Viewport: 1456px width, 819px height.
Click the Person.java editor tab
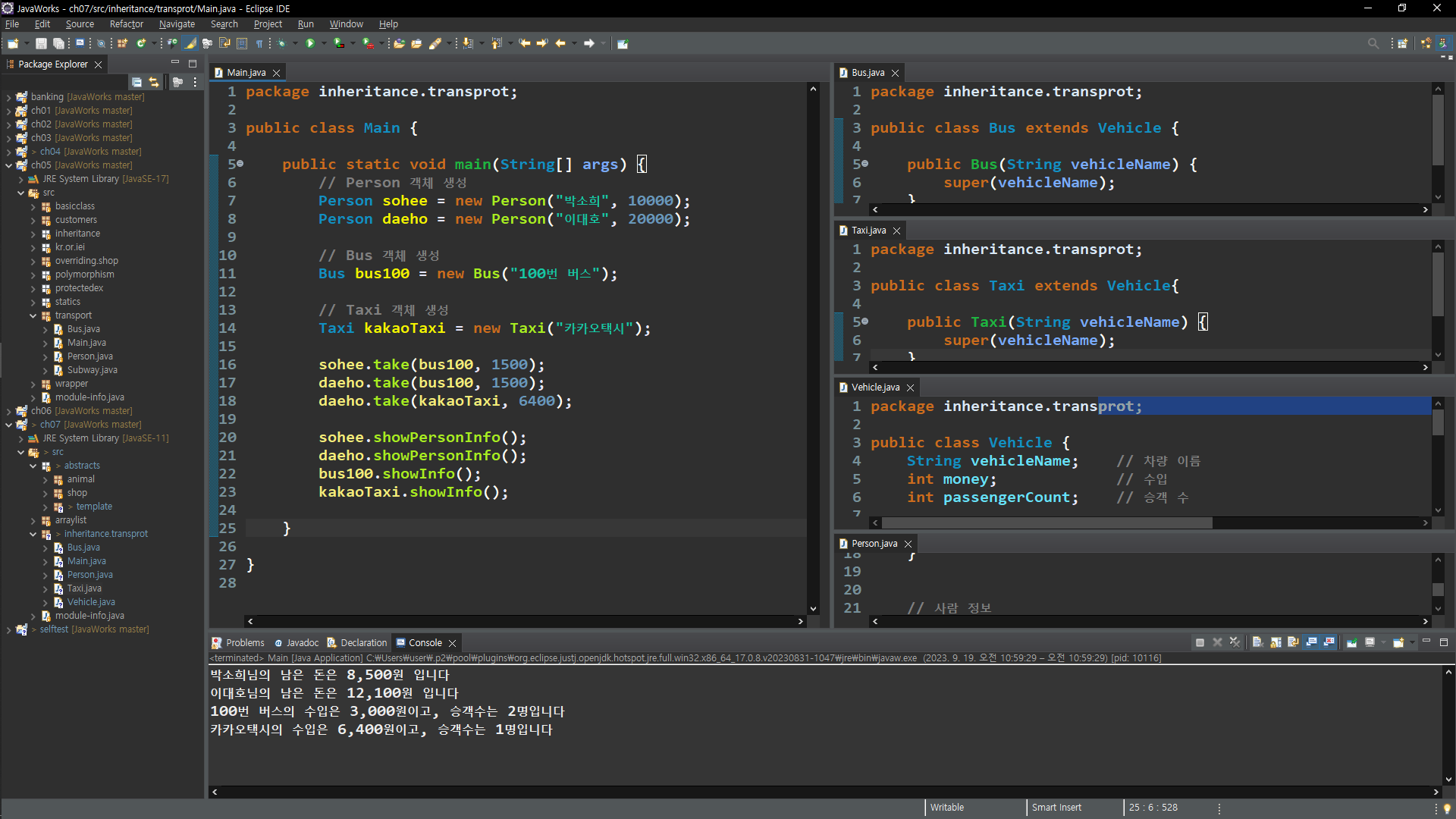tap(874, 544)
